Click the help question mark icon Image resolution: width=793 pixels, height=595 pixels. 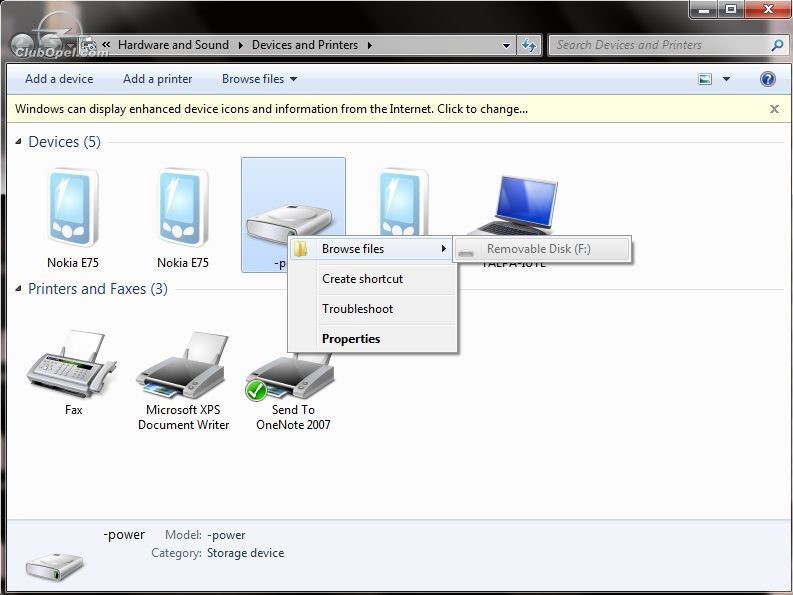click(767, 79)
